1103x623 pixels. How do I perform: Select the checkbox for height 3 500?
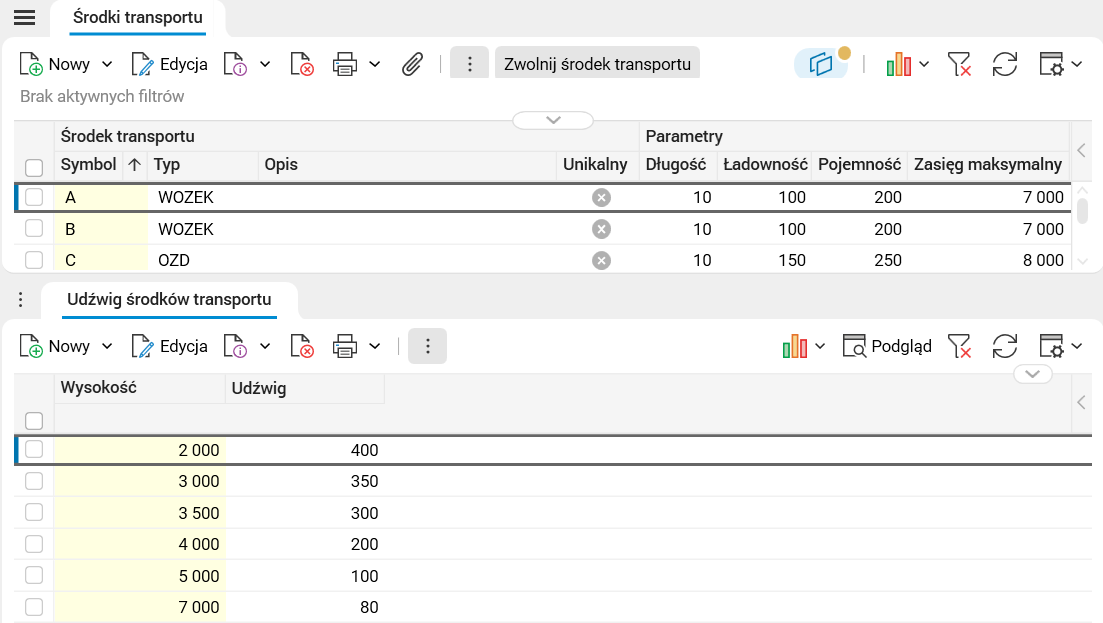[34, 512]
